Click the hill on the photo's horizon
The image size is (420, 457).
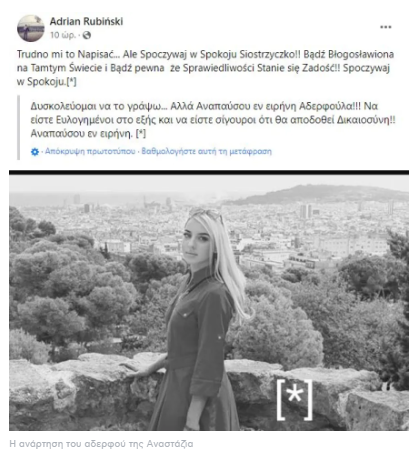tap(320, 194)
